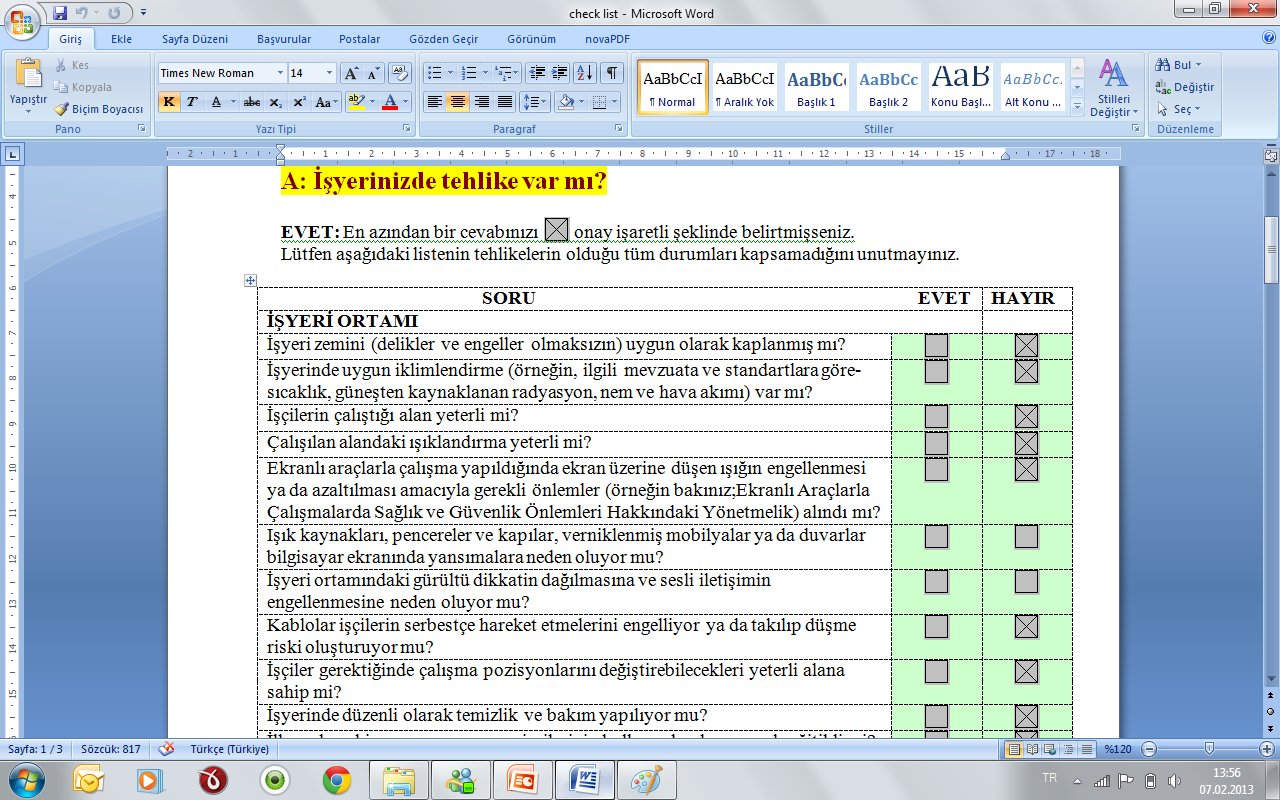Show paragraph marks (¶)
The height and width of the screenshot is (800, 1280).
[611, 73]
